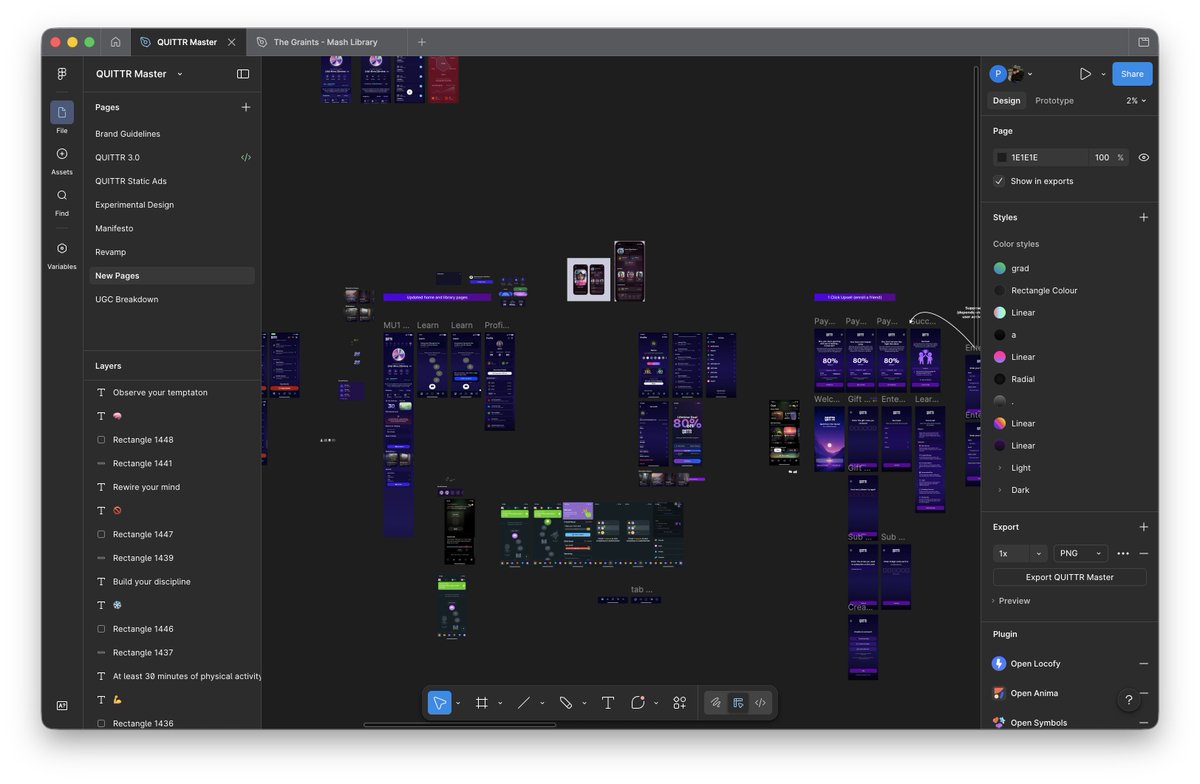Open the Variables panel icon
1200x784 pixels.
point(62,249)
